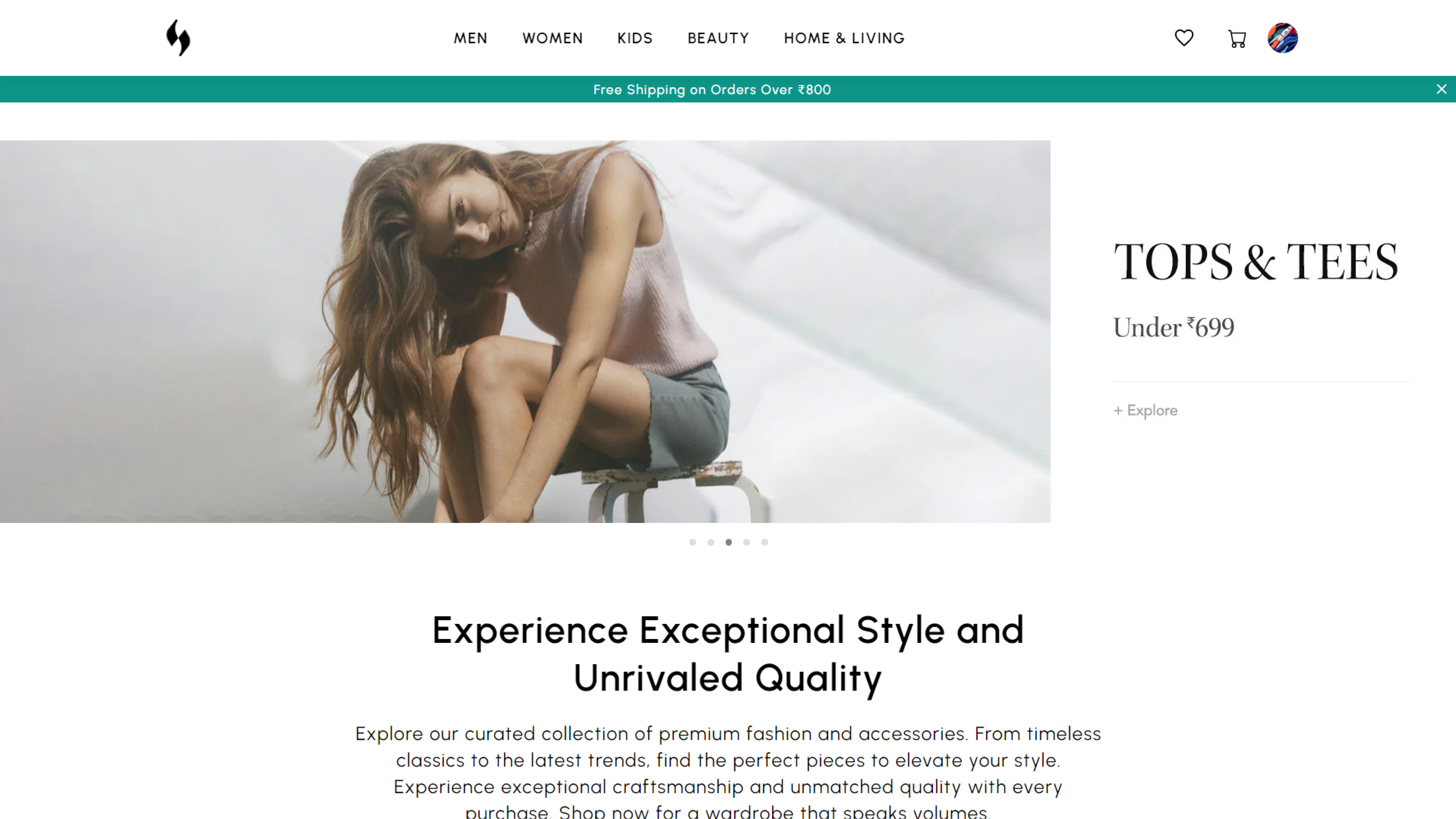This screenshot has height=819, width=1456.
Task: Open the WOMEN menu
Action: 552,38
